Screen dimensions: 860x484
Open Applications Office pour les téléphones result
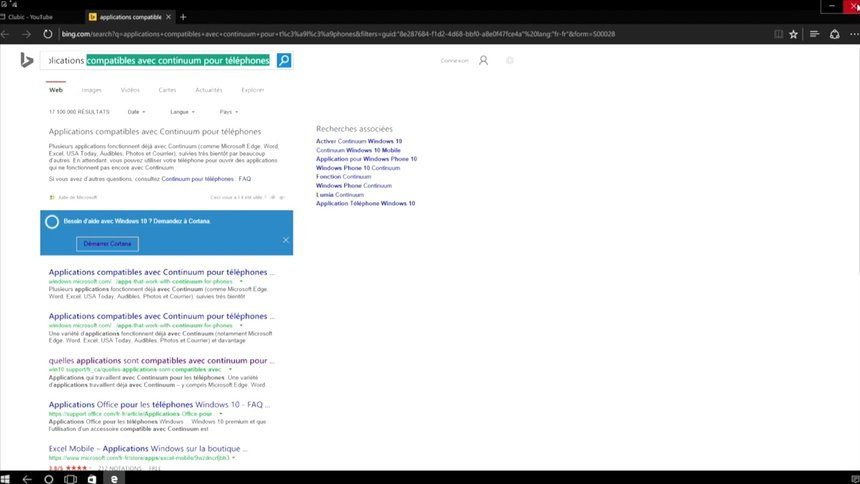pos(159,404)
